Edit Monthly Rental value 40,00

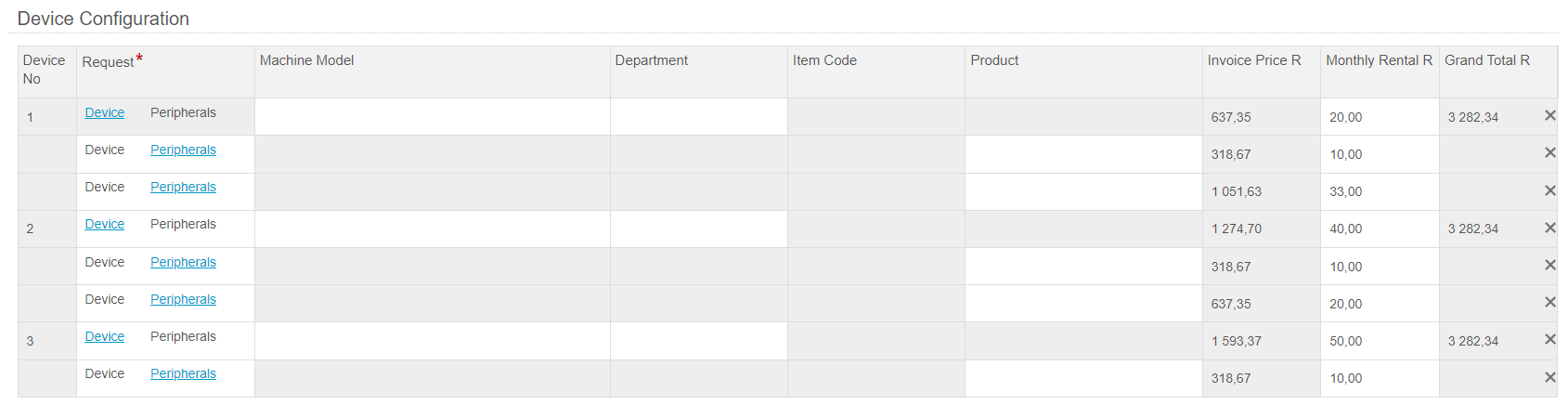[1380, 229]
